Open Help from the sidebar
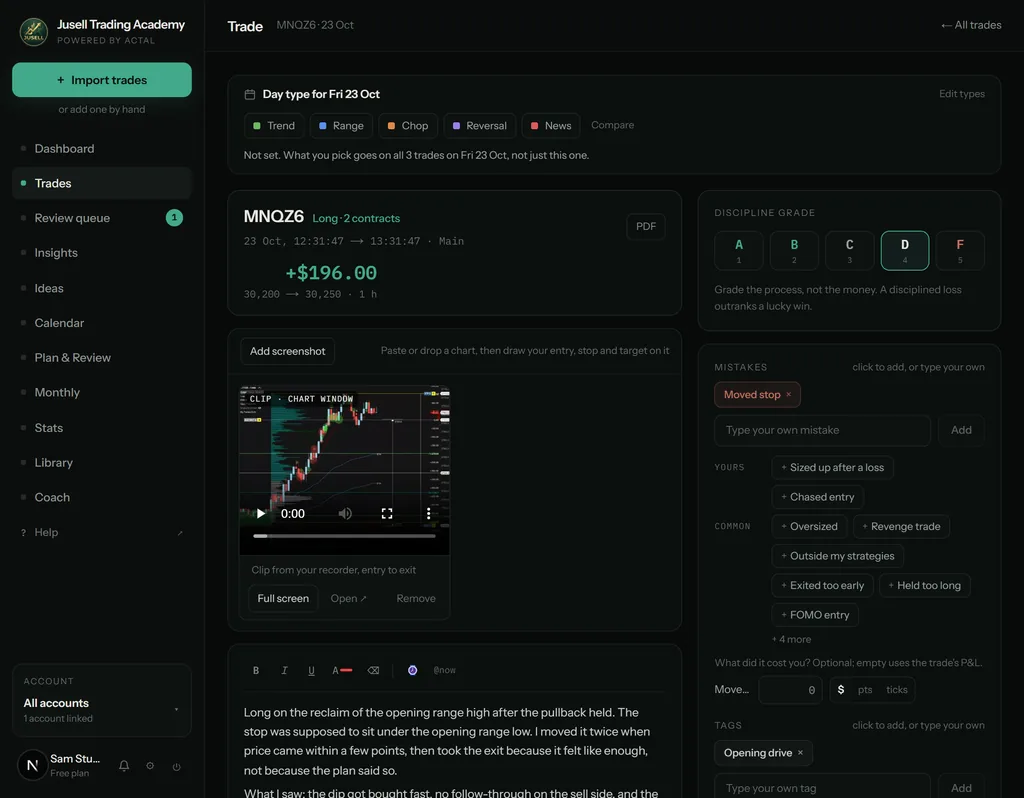Image resolution: width=1024 pixels, height=798 pixels. pyautogui.click(x=102, y=532)
